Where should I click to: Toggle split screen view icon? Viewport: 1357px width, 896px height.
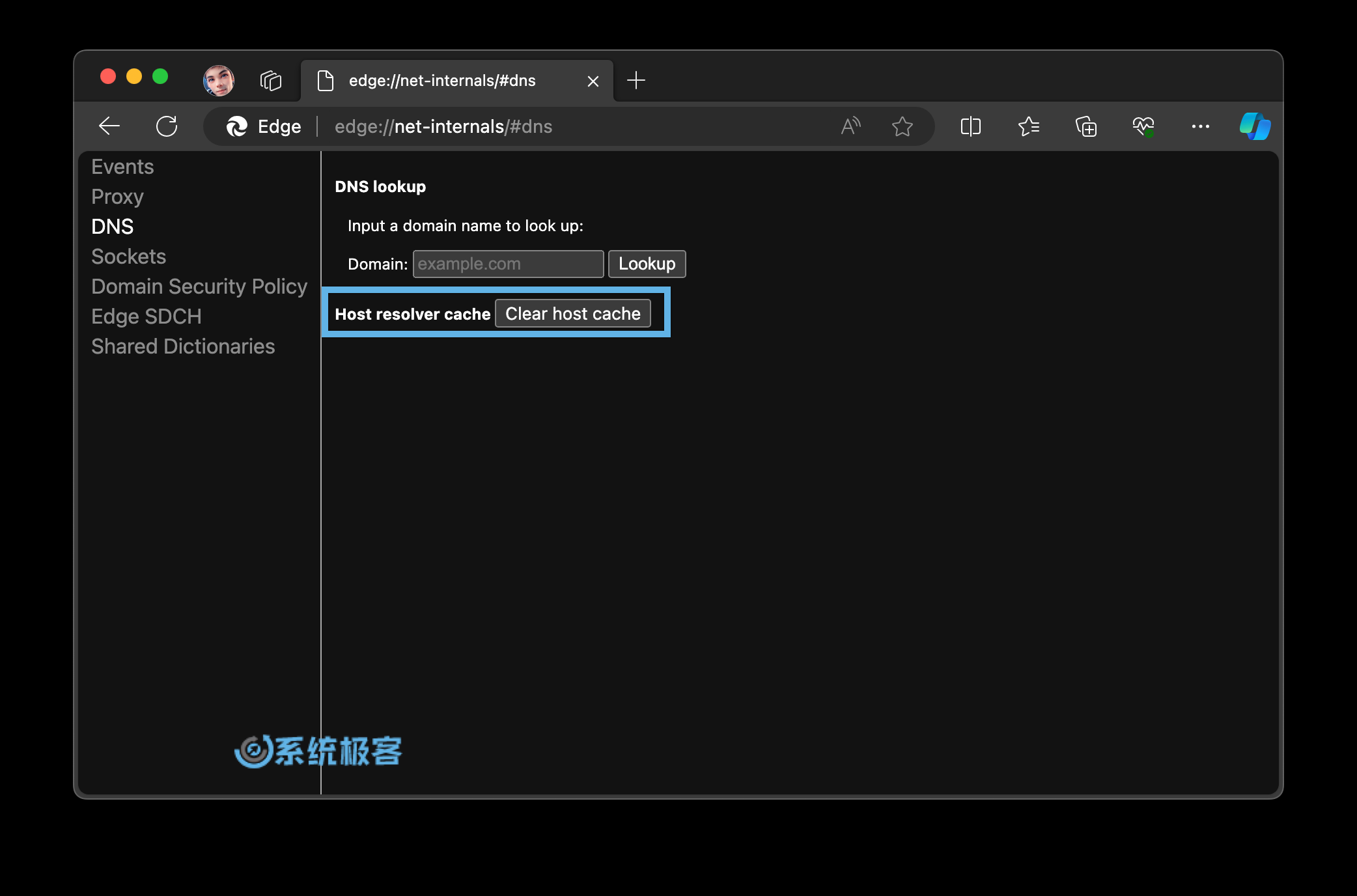pos(970,126)
